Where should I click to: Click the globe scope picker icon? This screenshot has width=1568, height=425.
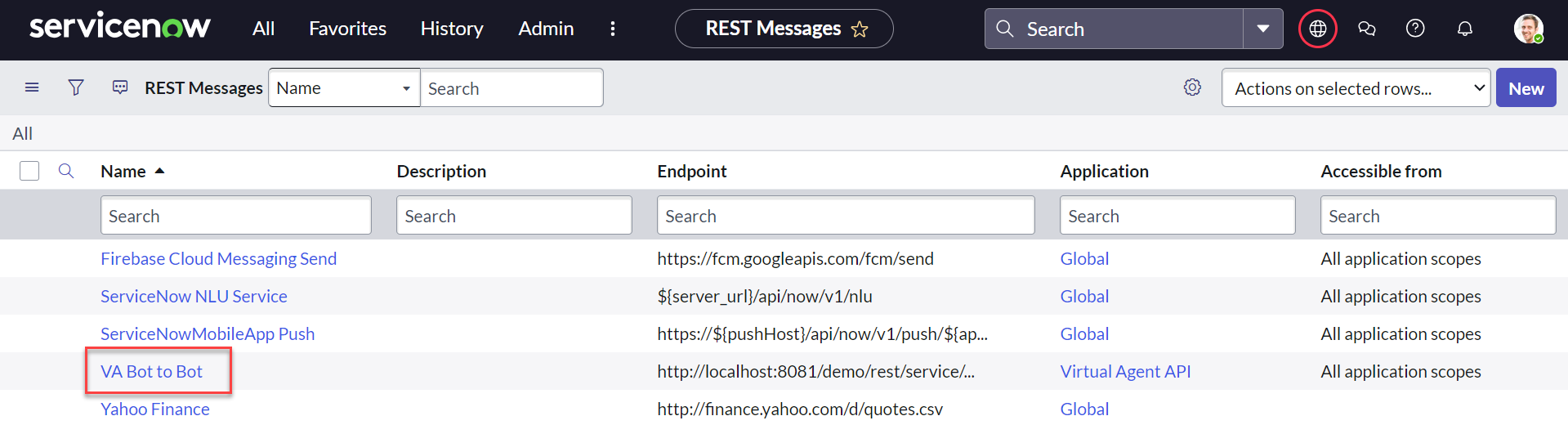(1317, 29)
